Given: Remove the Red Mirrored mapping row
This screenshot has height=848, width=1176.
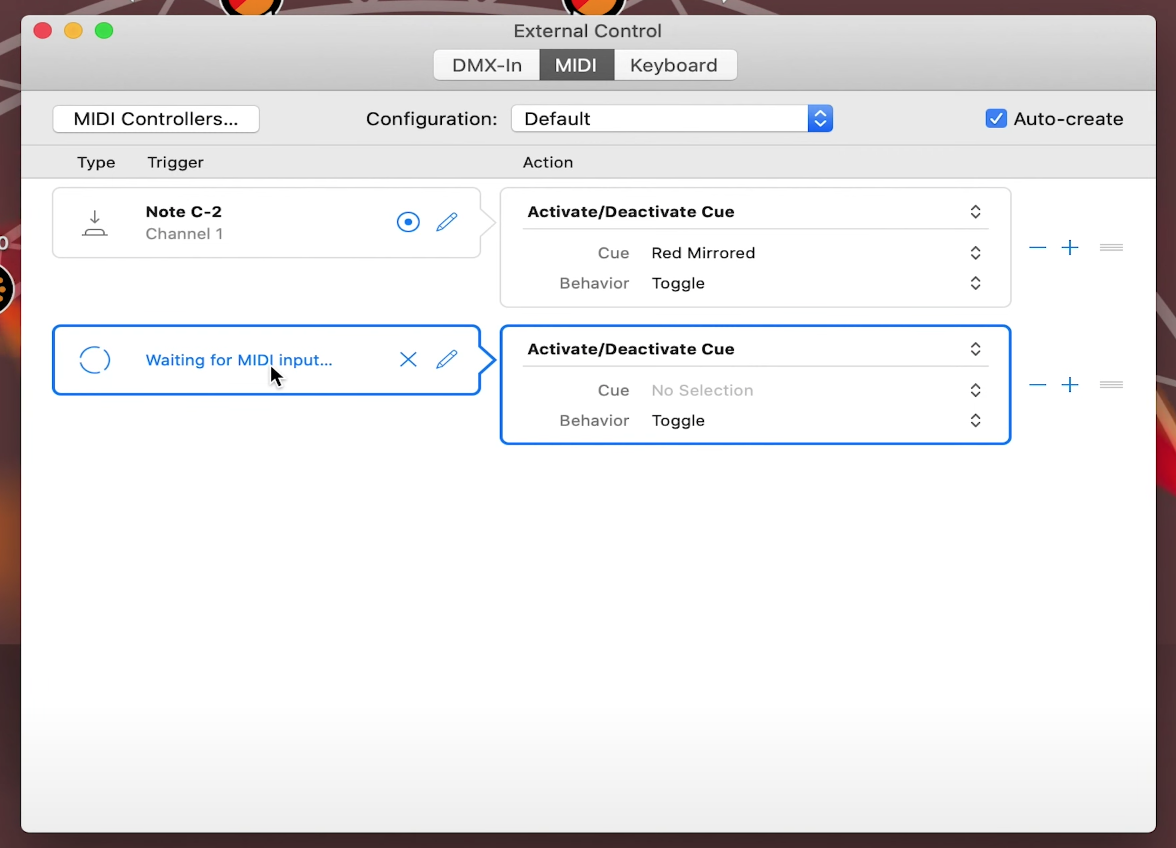Looking at the screenshot, I should (x=1038, y=248).
